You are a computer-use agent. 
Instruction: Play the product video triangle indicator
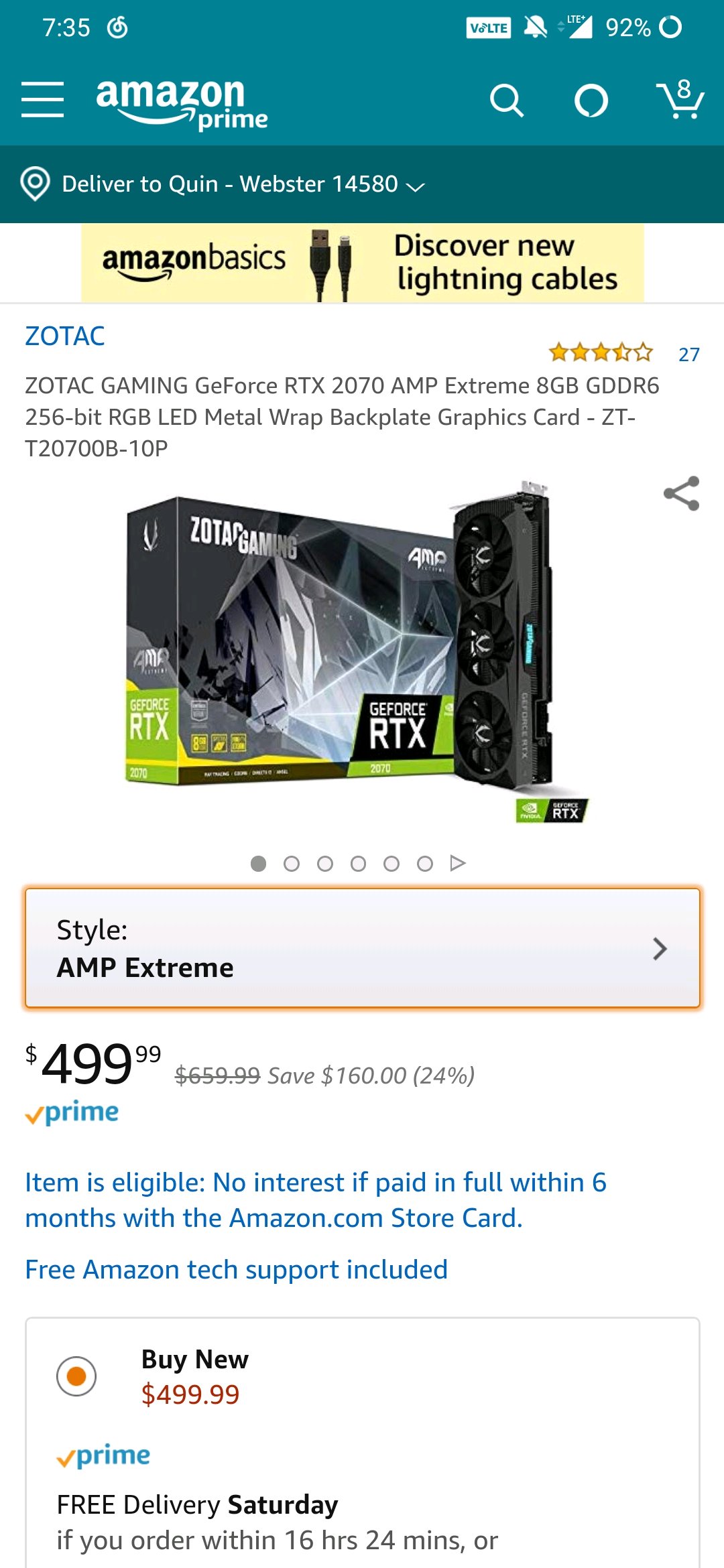click(458, 863)
